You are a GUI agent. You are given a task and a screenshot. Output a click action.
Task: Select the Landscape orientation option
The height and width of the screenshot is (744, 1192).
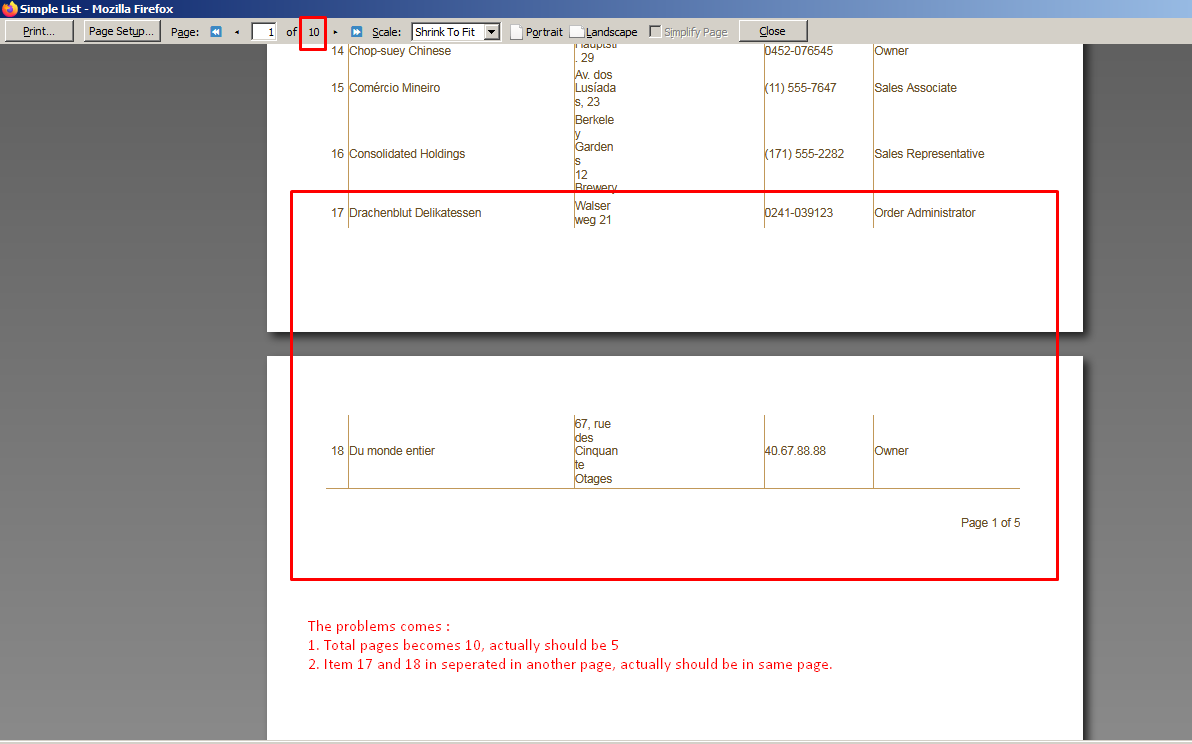604,32
